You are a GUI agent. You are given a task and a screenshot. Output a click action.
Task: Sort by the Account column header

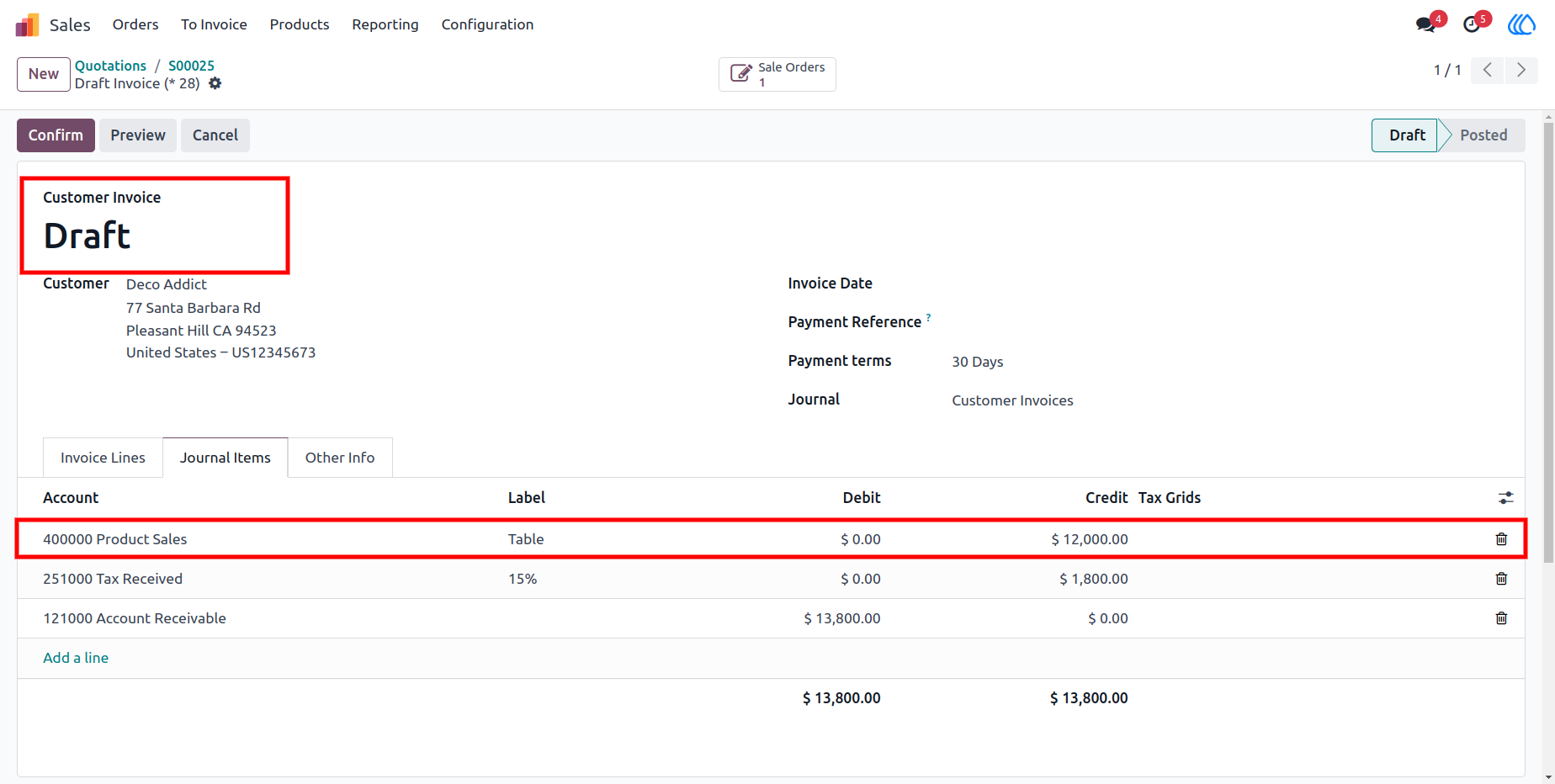[71, 498]
